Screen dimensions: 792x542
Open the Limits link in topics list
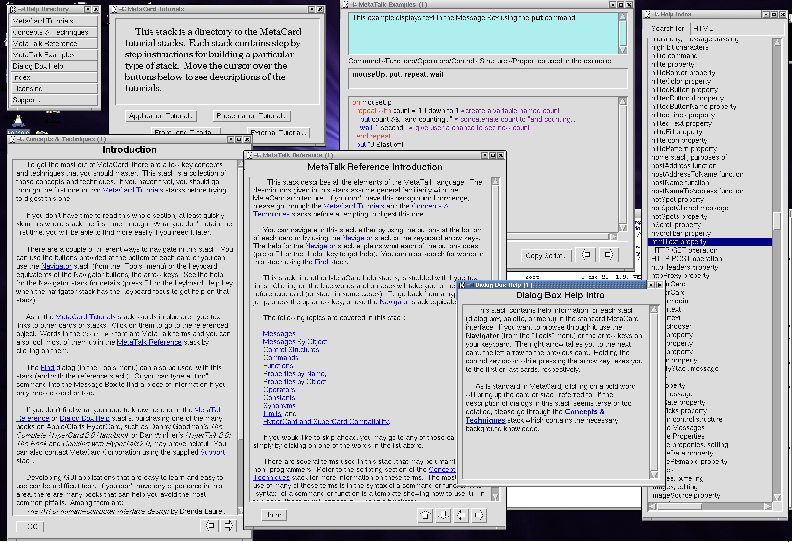tap(272, 414)
